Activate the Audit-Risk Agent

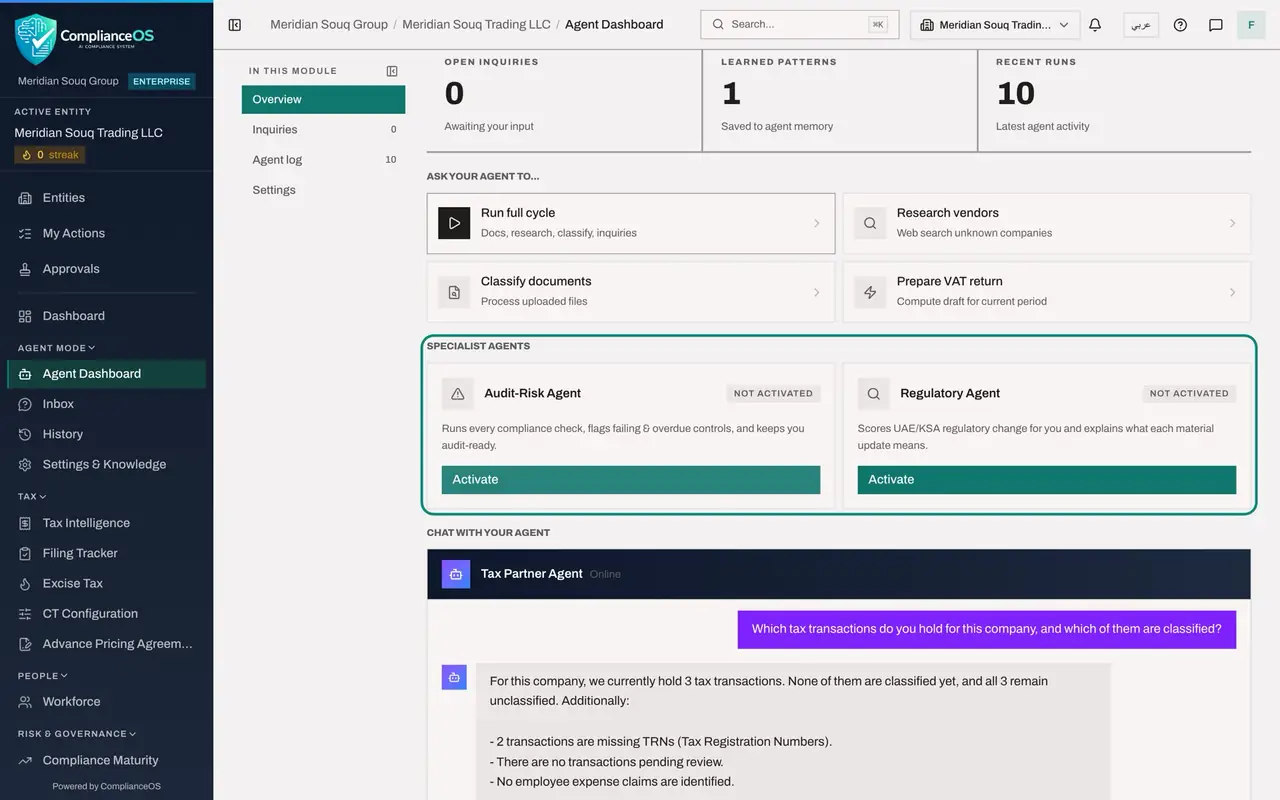631,480
